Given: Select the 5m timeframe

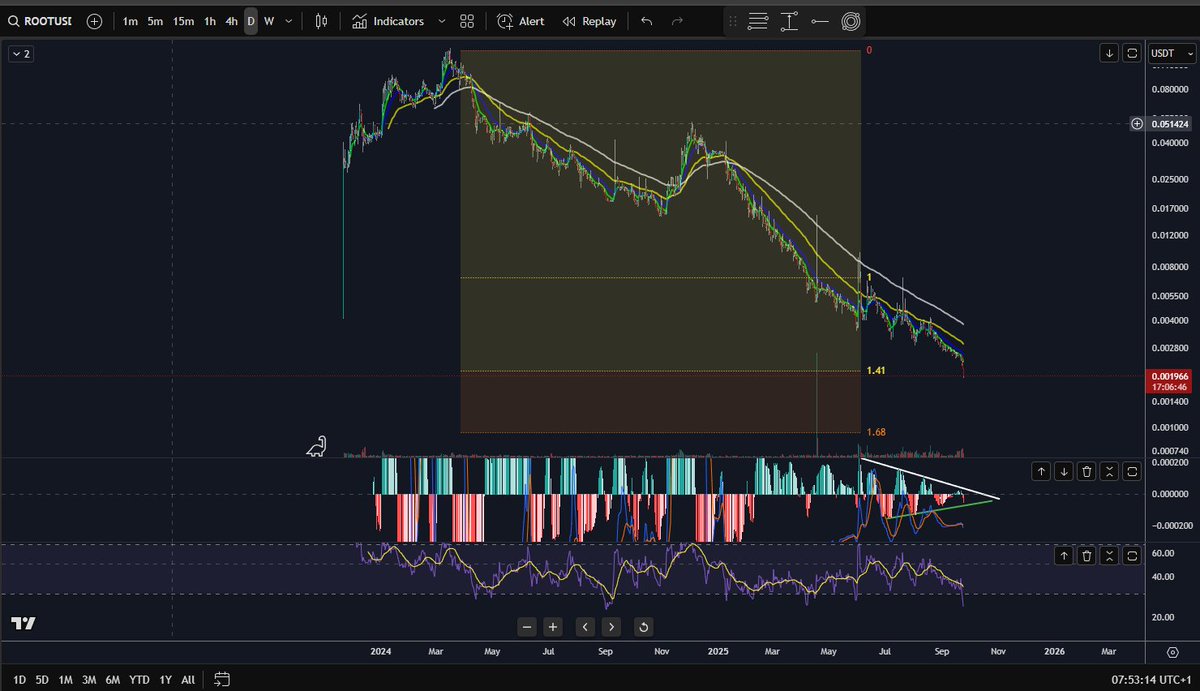Looking at the screenshot, I should pyautogui.click(x=155, y=21).
